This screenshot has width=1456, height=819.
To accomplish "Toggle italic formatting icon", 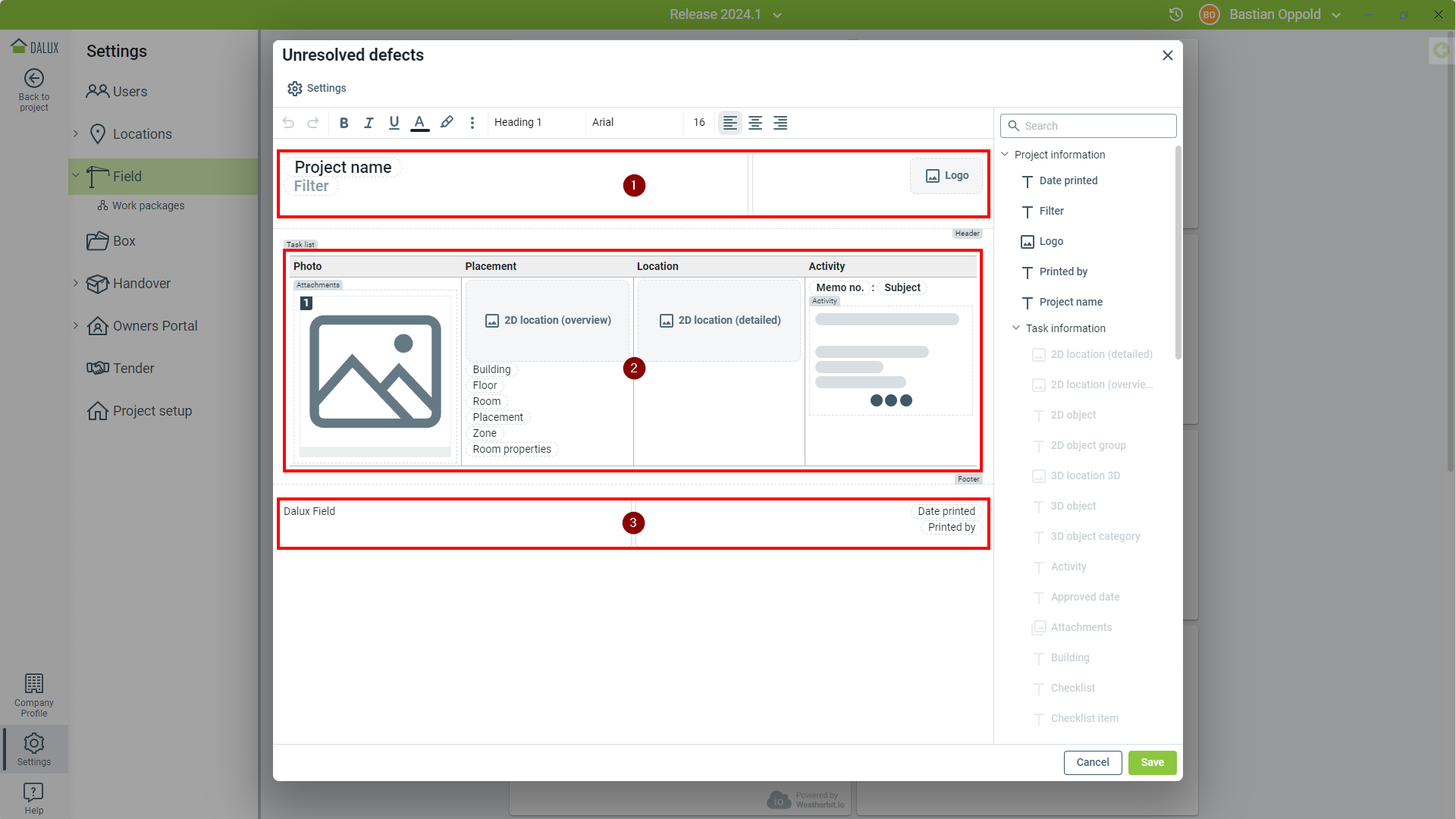I will coord(369,123).
